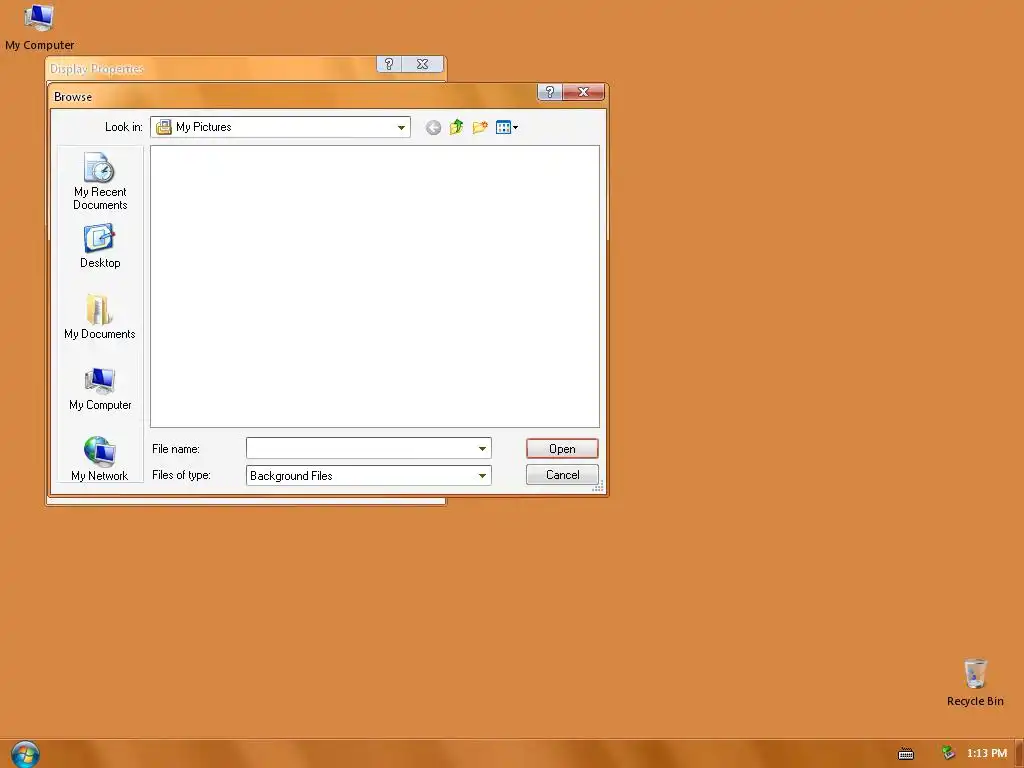The height and width of the screenshot is (768, 1024).
Task: Go to Desktop in places bar
Action: (x=100, y=247)
